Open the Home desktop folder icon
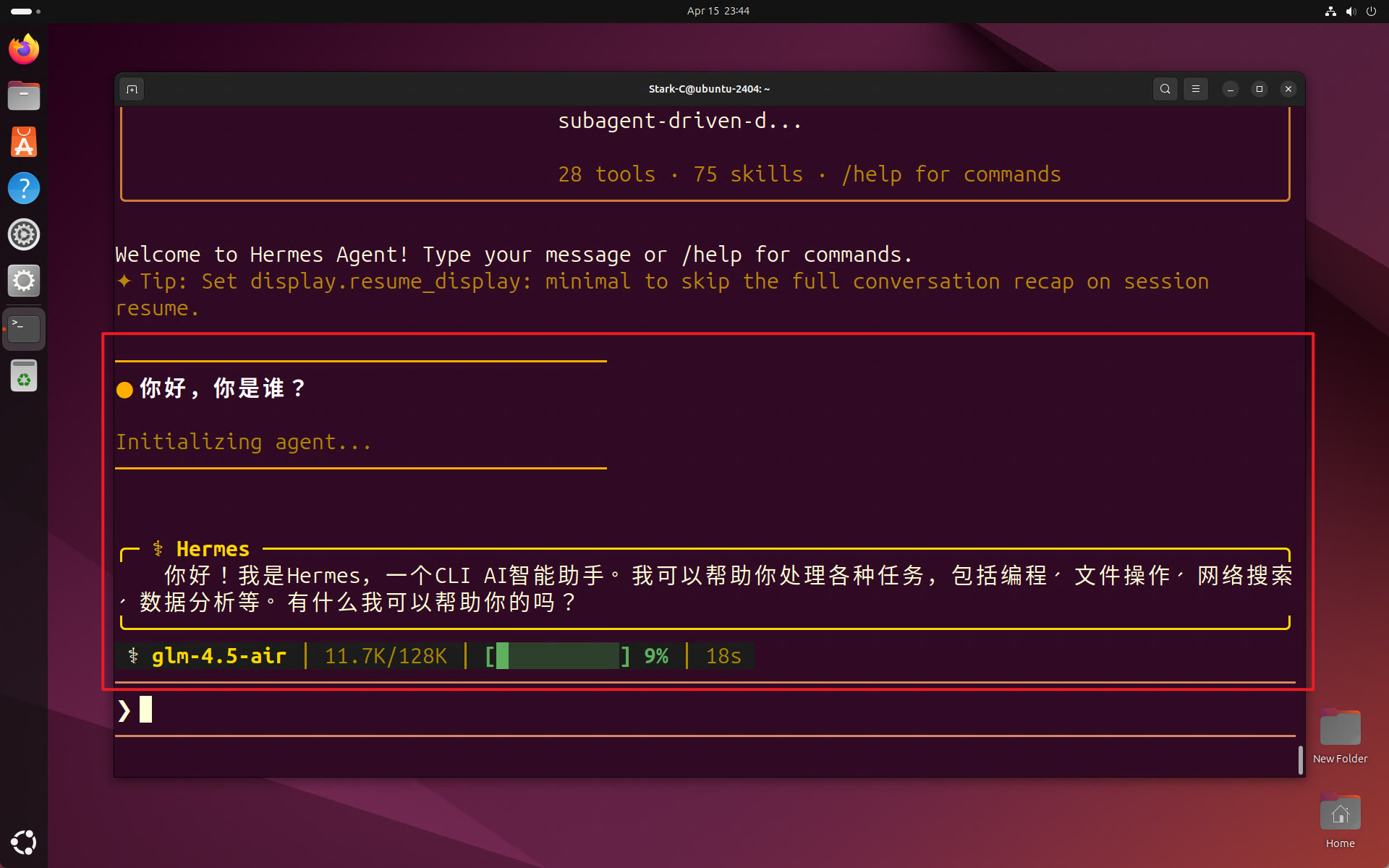This screenshot has height=868, width=1389. [1340, 821]
